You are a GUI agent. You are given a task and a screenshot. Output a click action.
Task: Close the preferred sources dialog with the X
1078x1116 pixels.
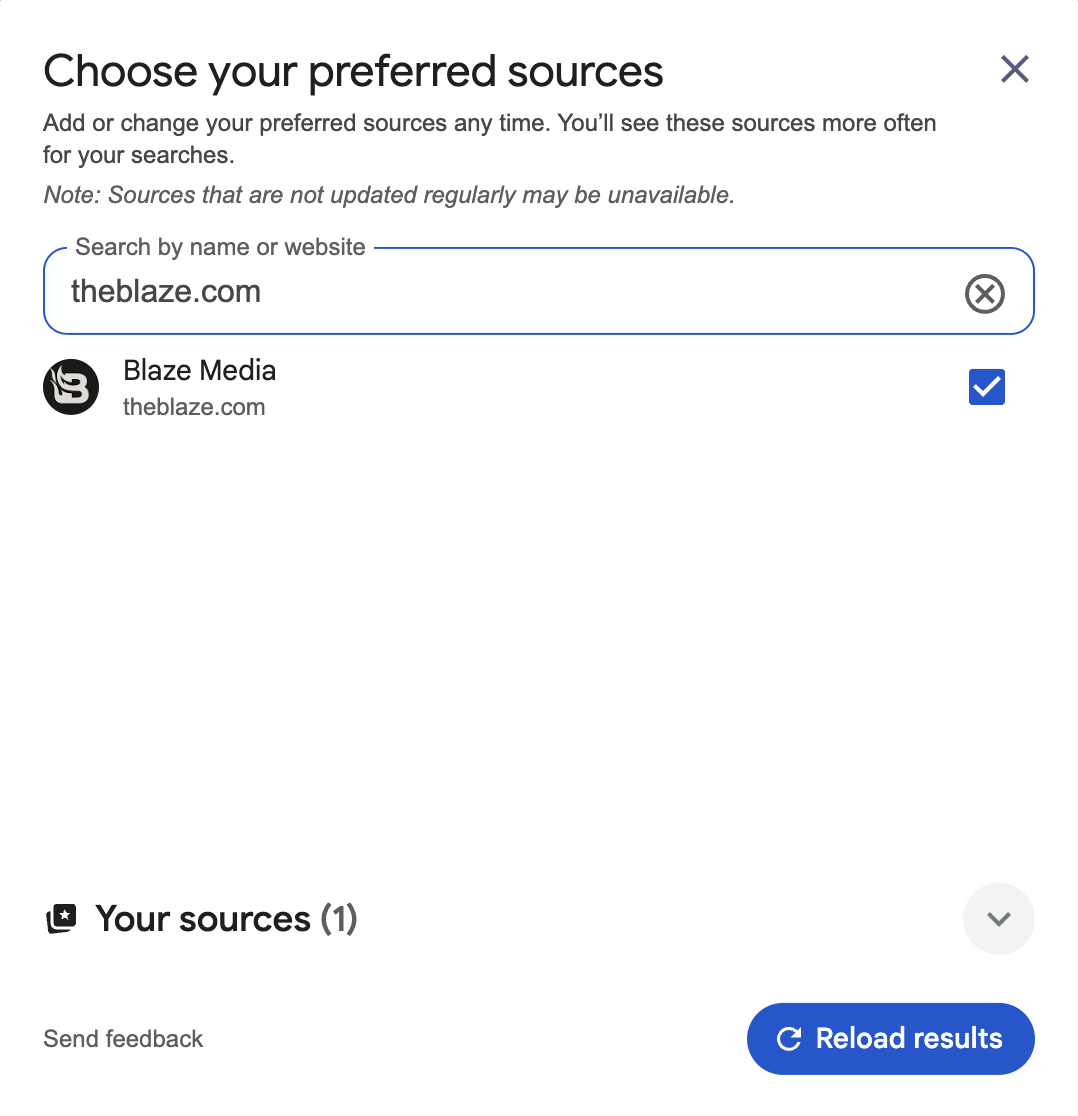point(1014,69)
